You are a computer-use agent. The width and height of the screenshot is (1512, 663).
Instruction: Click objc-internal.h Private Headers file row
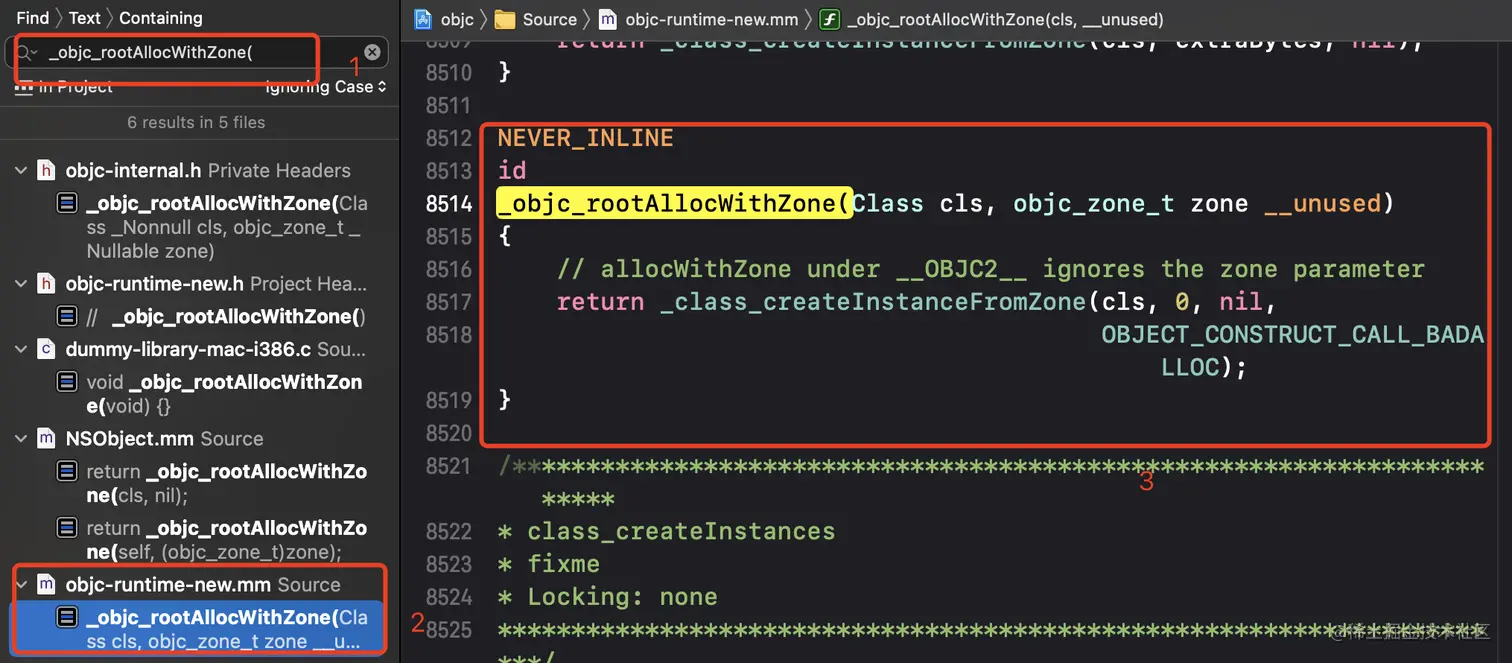coord(208,171)
